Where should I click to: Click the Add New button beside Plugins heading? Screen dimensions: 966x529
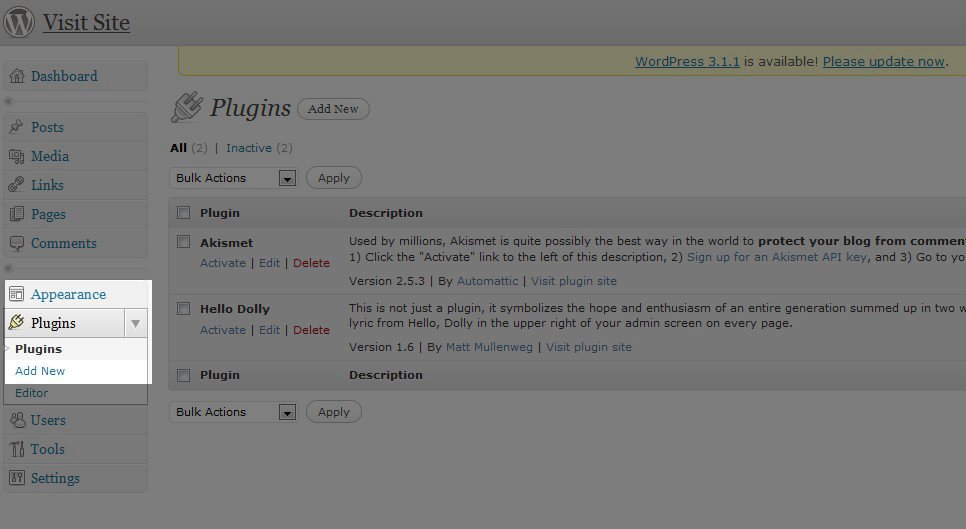tap(333, 108)
